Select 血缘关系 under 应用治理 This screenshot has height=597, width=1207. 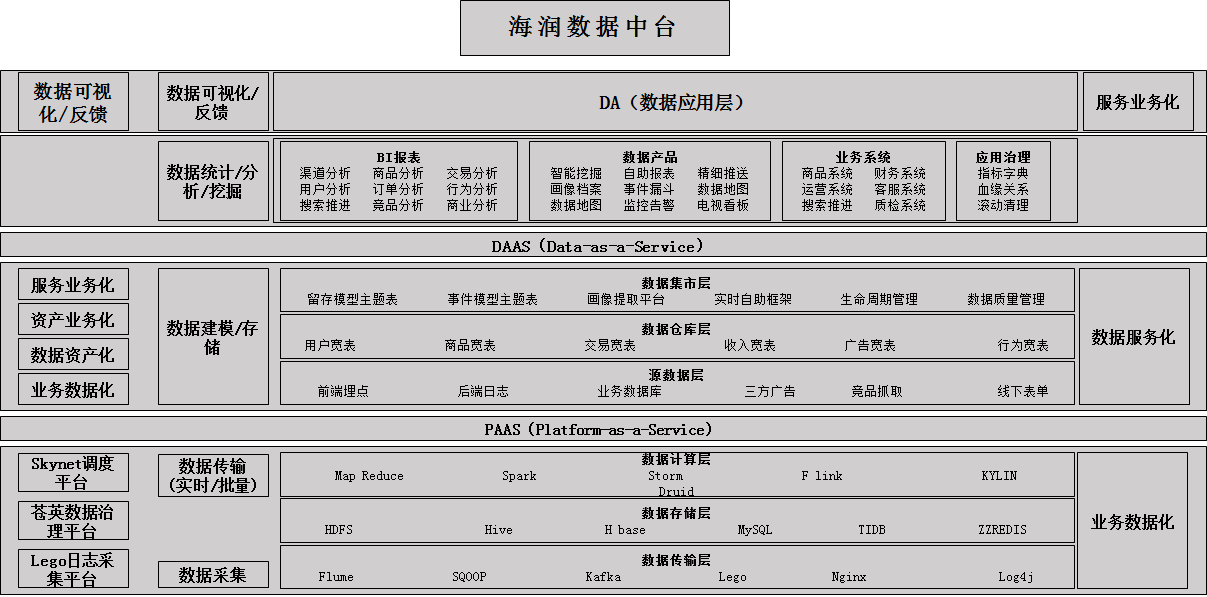(1003, 189)
